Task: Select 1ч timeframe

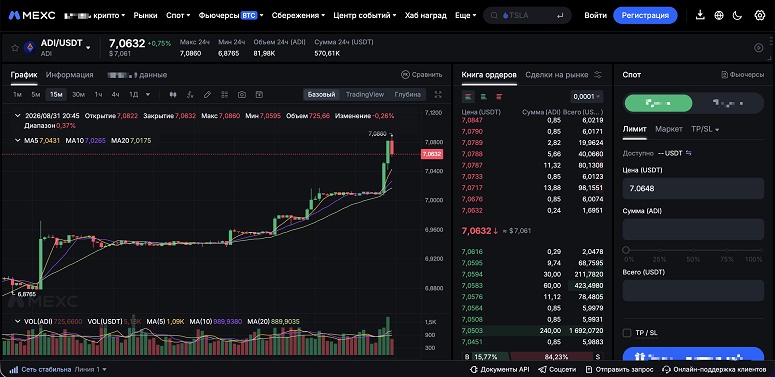Action: [x=98, y=94]
